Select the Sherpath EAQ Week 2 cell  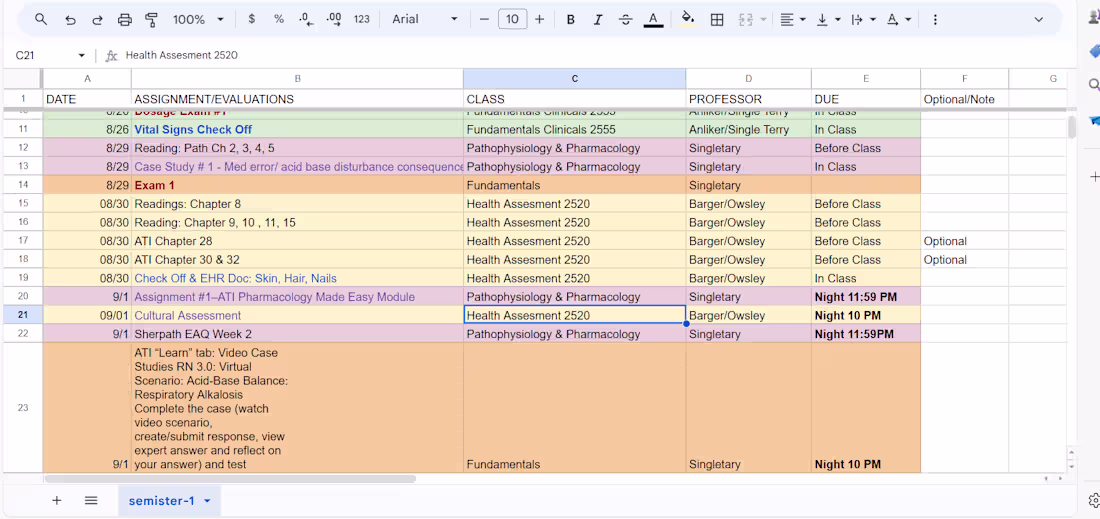(297, 334)
